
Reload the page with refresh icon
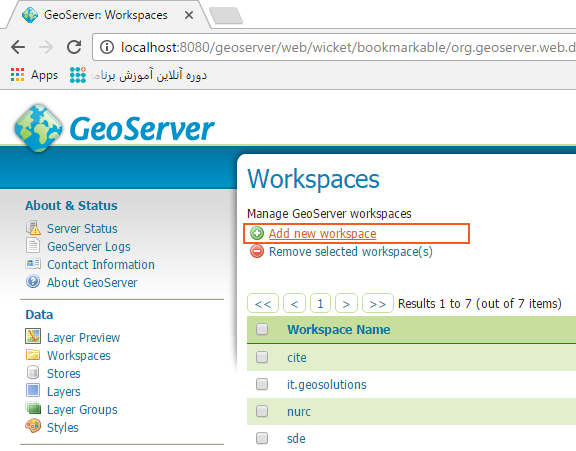point(74,47)
